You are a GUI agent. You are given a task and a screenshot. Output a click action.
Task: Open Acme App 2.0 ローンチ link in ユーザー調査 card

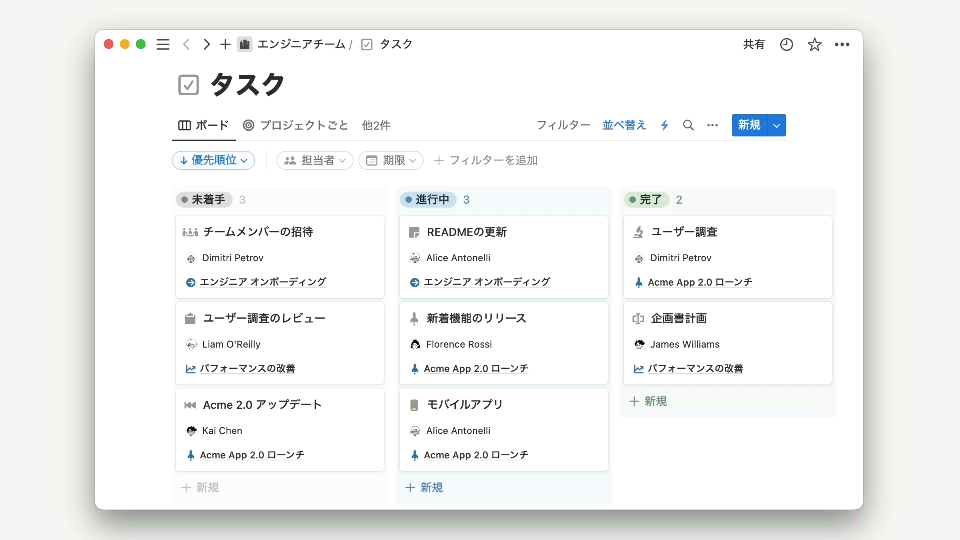[700, 282]
